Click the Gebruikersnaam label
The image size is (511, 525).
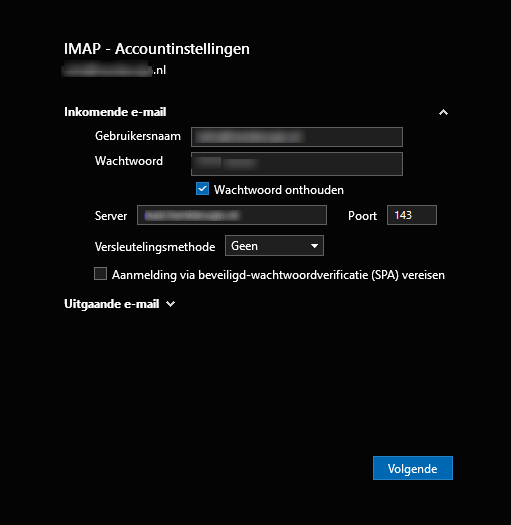(x=138, y=136)
